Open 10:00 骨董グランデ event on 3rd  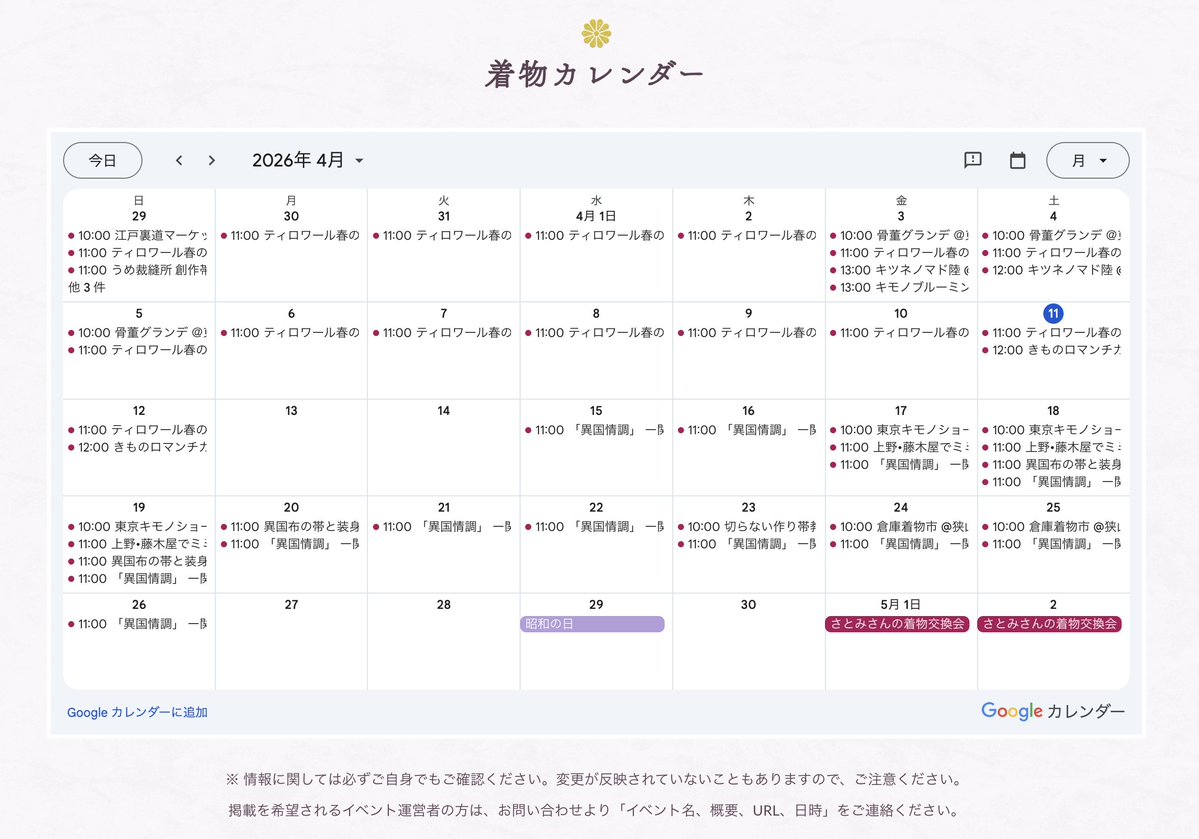point(900,236)
